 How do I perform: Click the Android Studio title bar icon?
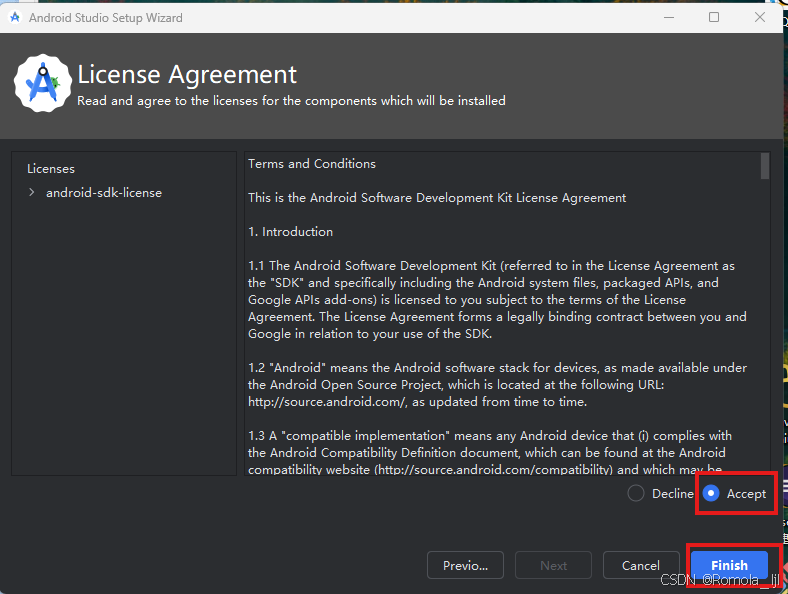pyautogui.click(x=15, y=17)
